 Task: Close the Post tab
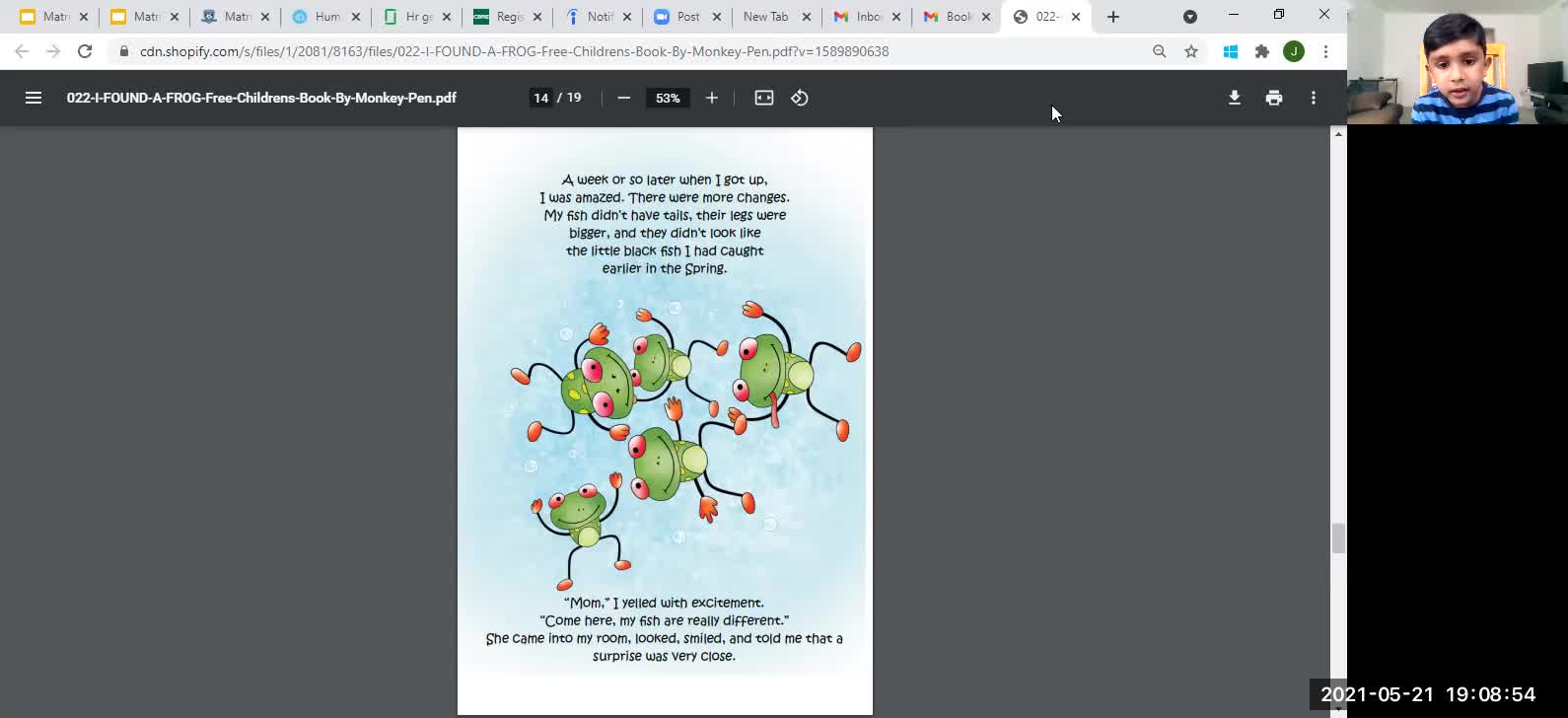pyautogui.click(x=717, y=17)
